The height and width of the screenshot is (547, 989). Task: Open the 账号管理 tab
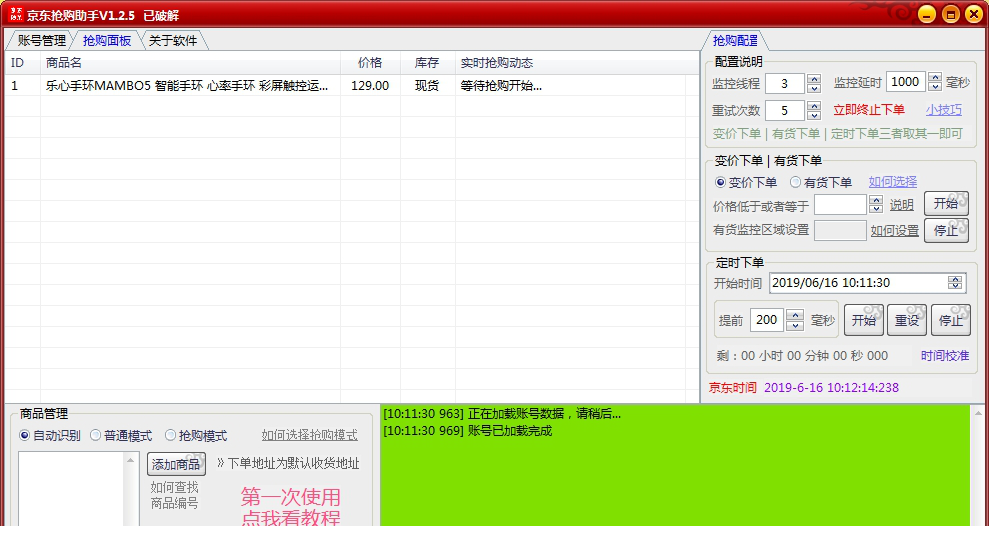click(42, 40)
